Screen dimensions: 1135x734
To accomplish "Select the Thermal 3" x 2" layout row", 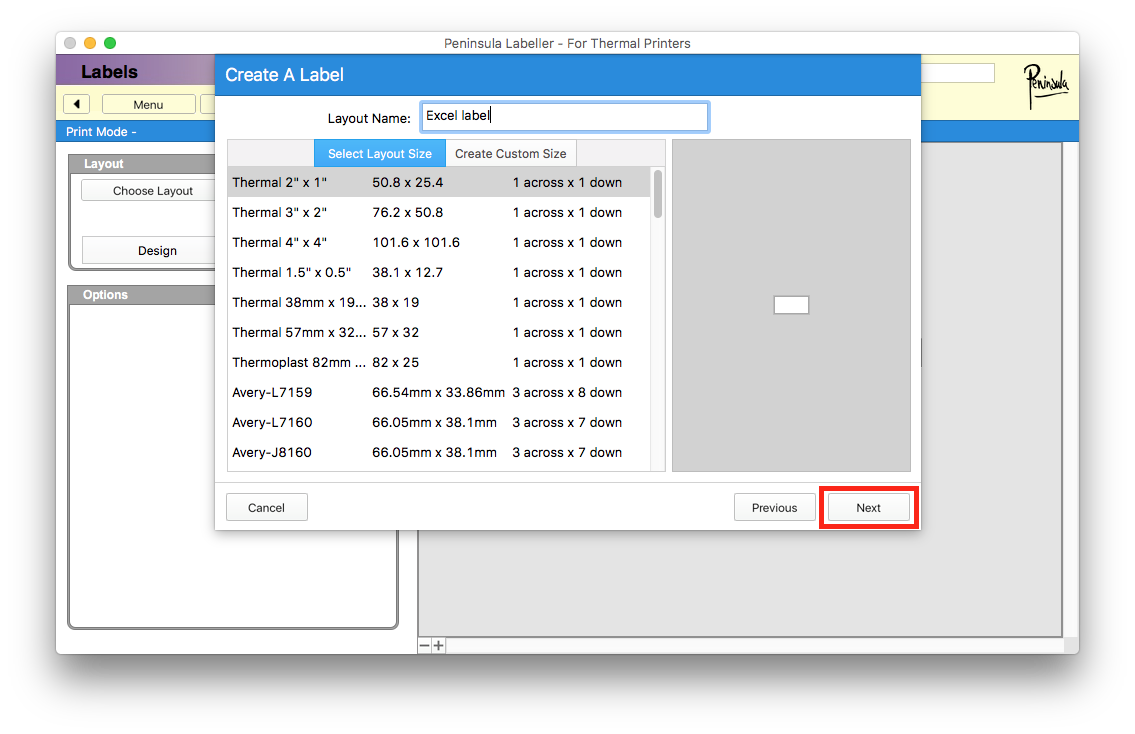I will click(x=439, y=212).
